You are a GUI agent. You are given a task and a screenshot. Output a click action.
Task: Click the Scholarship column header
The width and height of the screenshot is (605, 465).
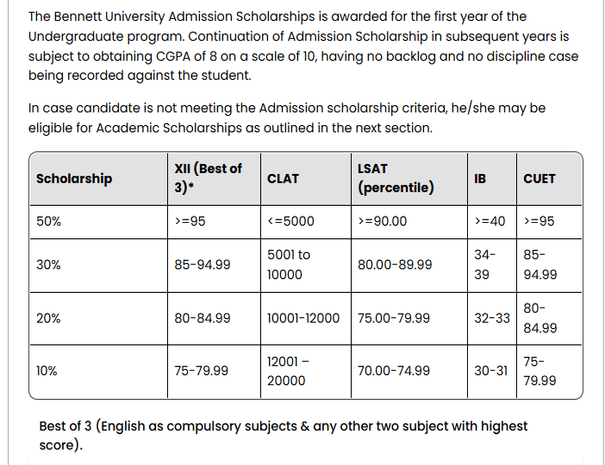pos(74,179)
